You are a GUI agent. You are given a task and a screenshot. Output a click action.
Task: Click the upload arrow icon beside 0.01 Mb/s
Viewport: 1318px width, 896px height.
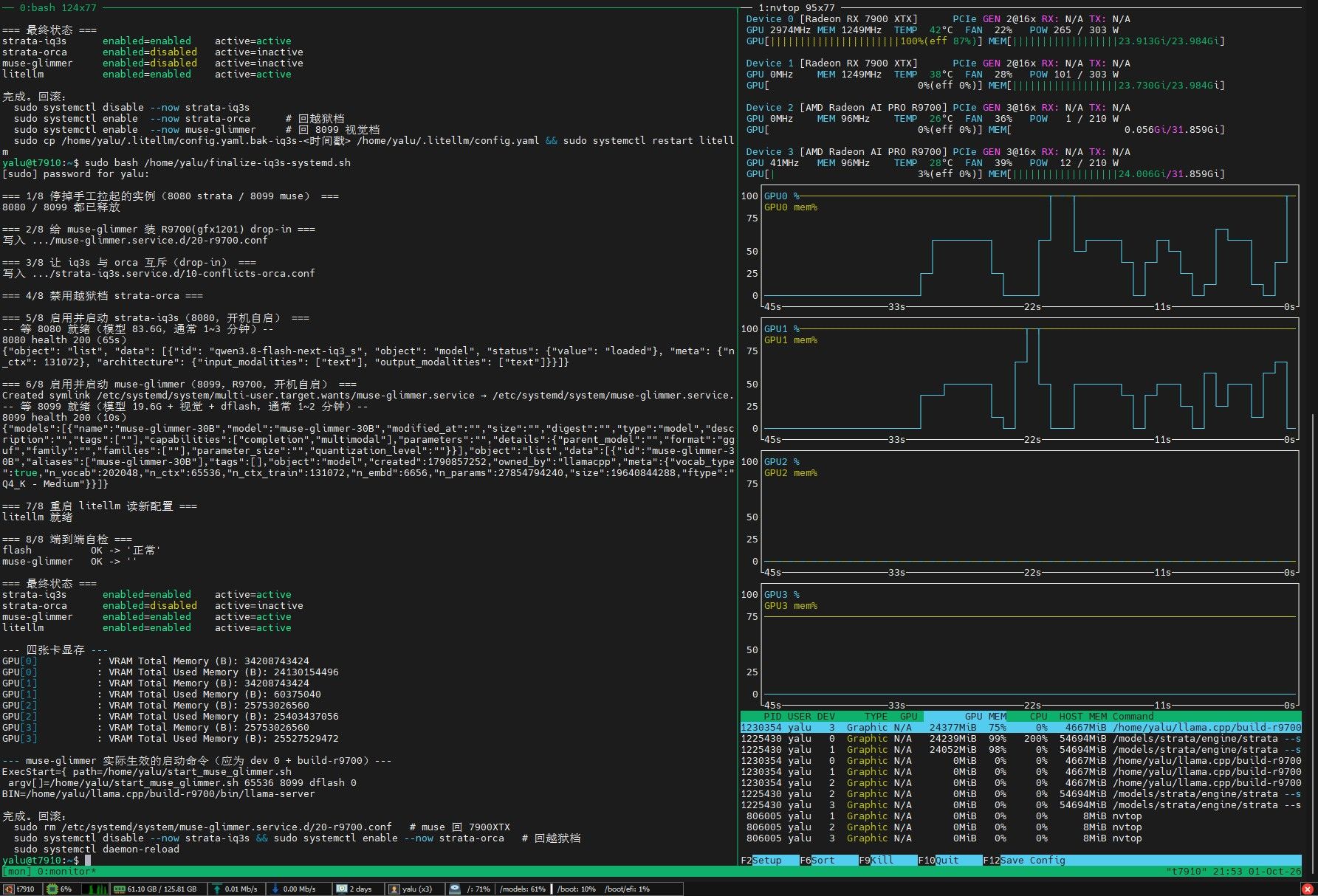217,889
